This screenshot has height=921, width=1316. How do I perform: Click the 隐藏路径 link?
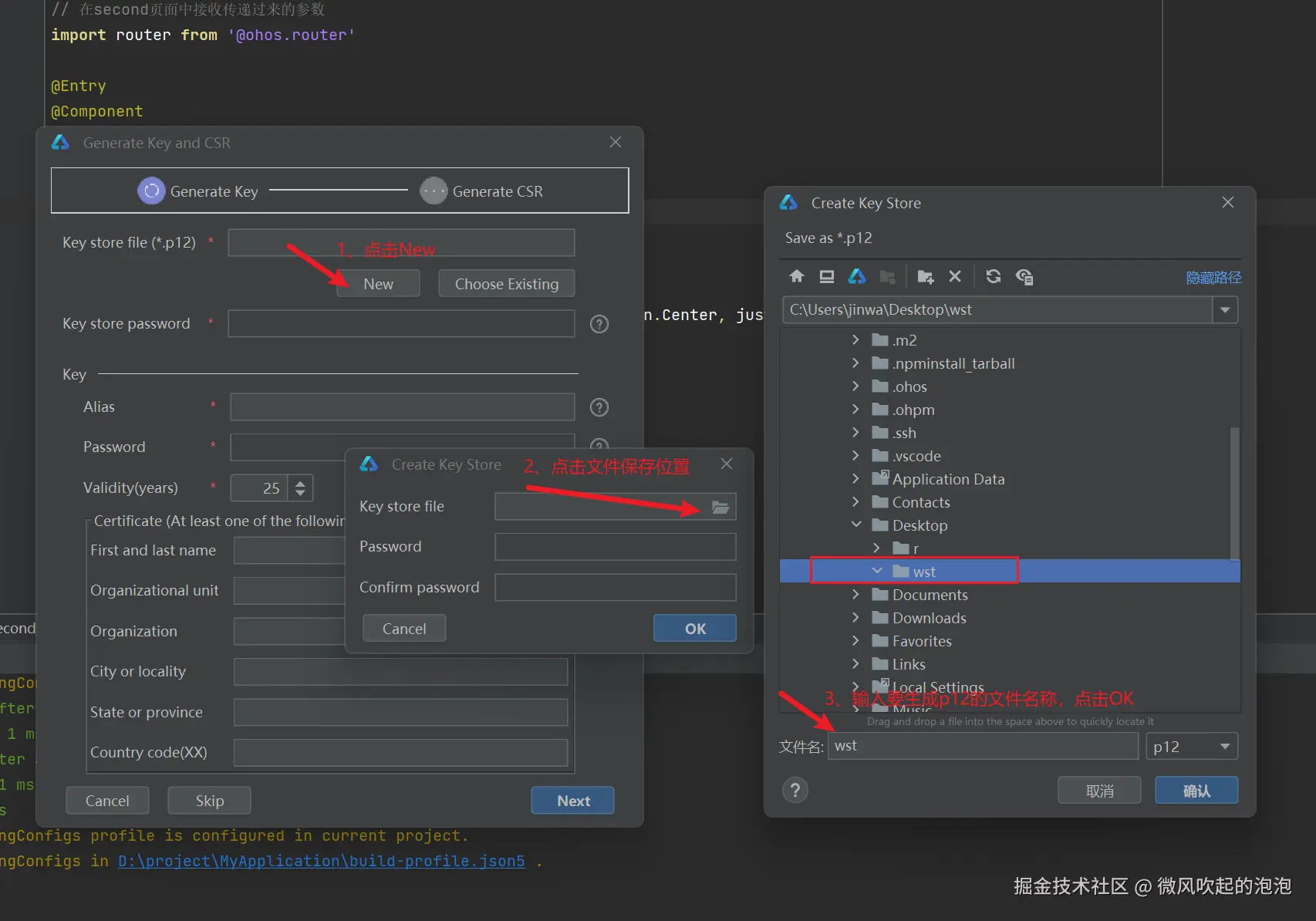coord(1213,278)
